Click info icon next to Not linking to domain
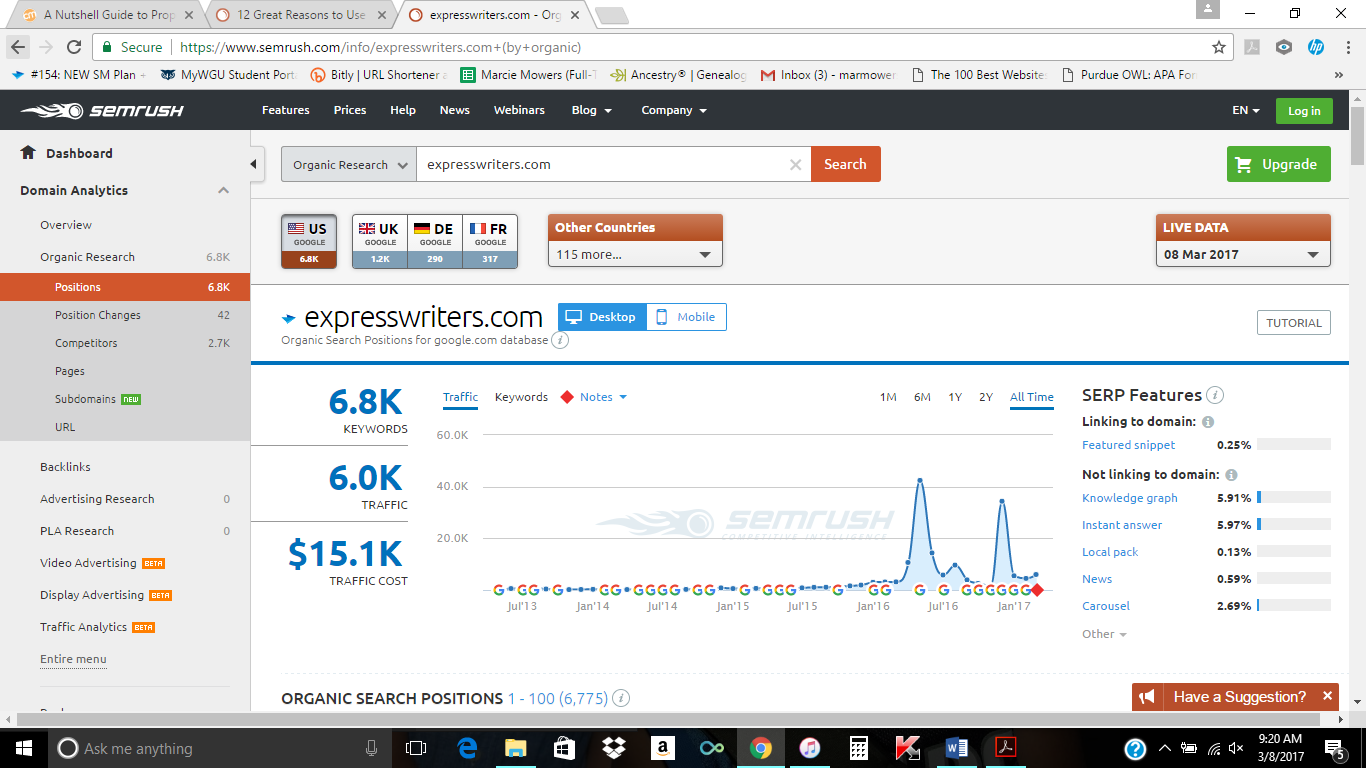1366x768 pixels. 1231,475
